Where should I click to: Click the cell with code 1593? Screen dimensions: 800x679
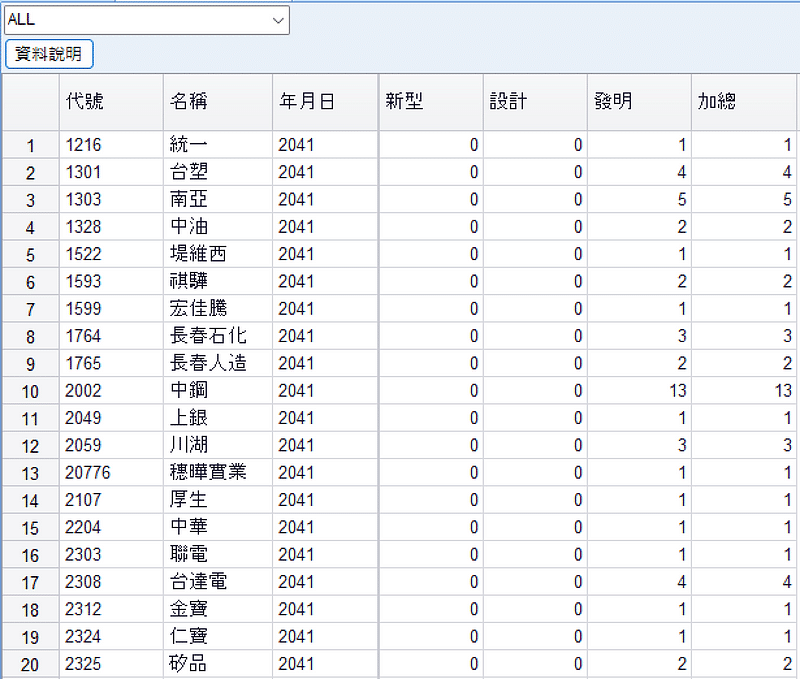pos(111,282)
